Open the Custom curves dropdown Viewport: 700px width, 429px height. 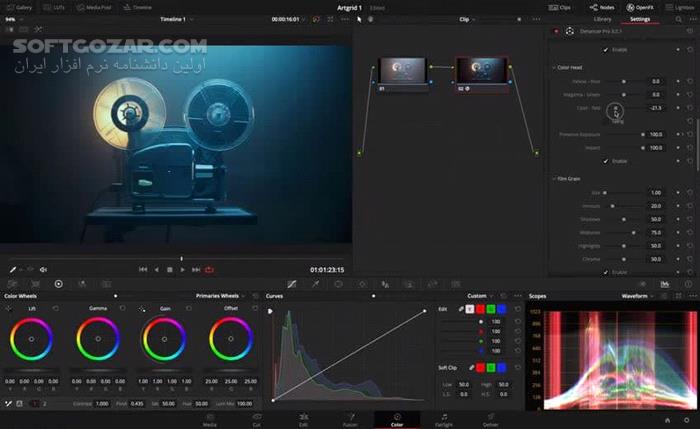click(480, 296)
